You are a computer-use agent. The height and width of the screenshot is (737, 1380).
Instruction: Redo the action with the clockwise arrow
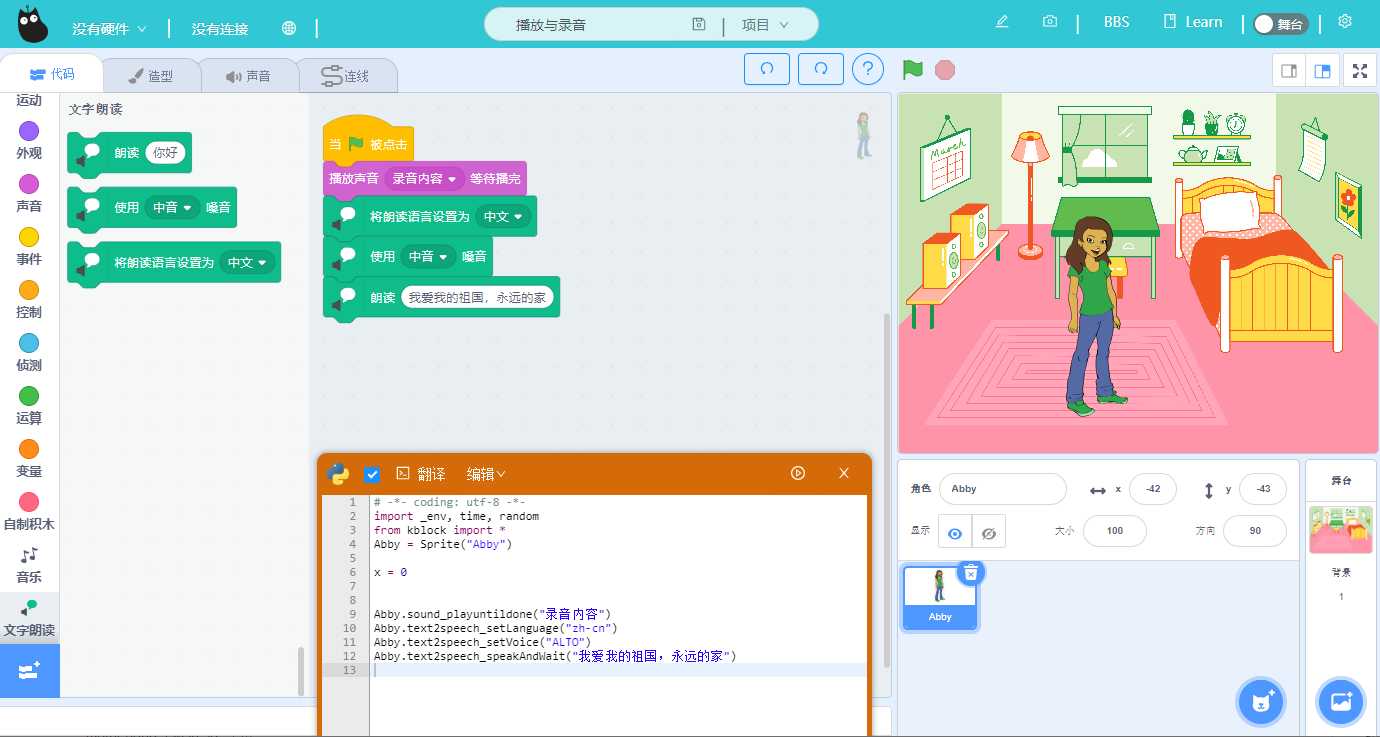click(821, 69)
